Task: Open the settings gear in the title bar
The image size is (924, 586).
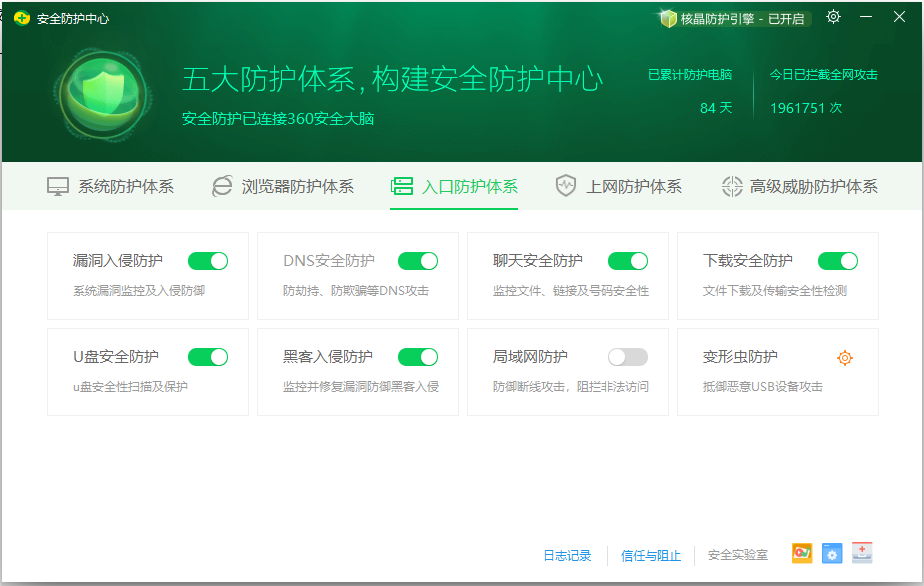Action: tap(833, 17)
